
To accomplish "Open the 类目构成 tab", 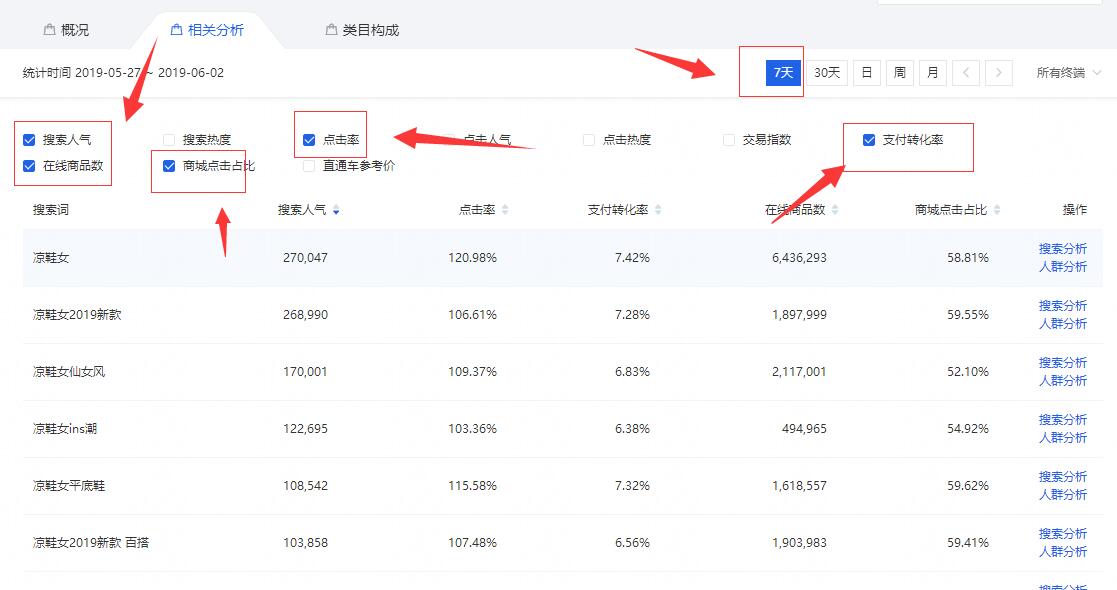I will pos(362,30).
